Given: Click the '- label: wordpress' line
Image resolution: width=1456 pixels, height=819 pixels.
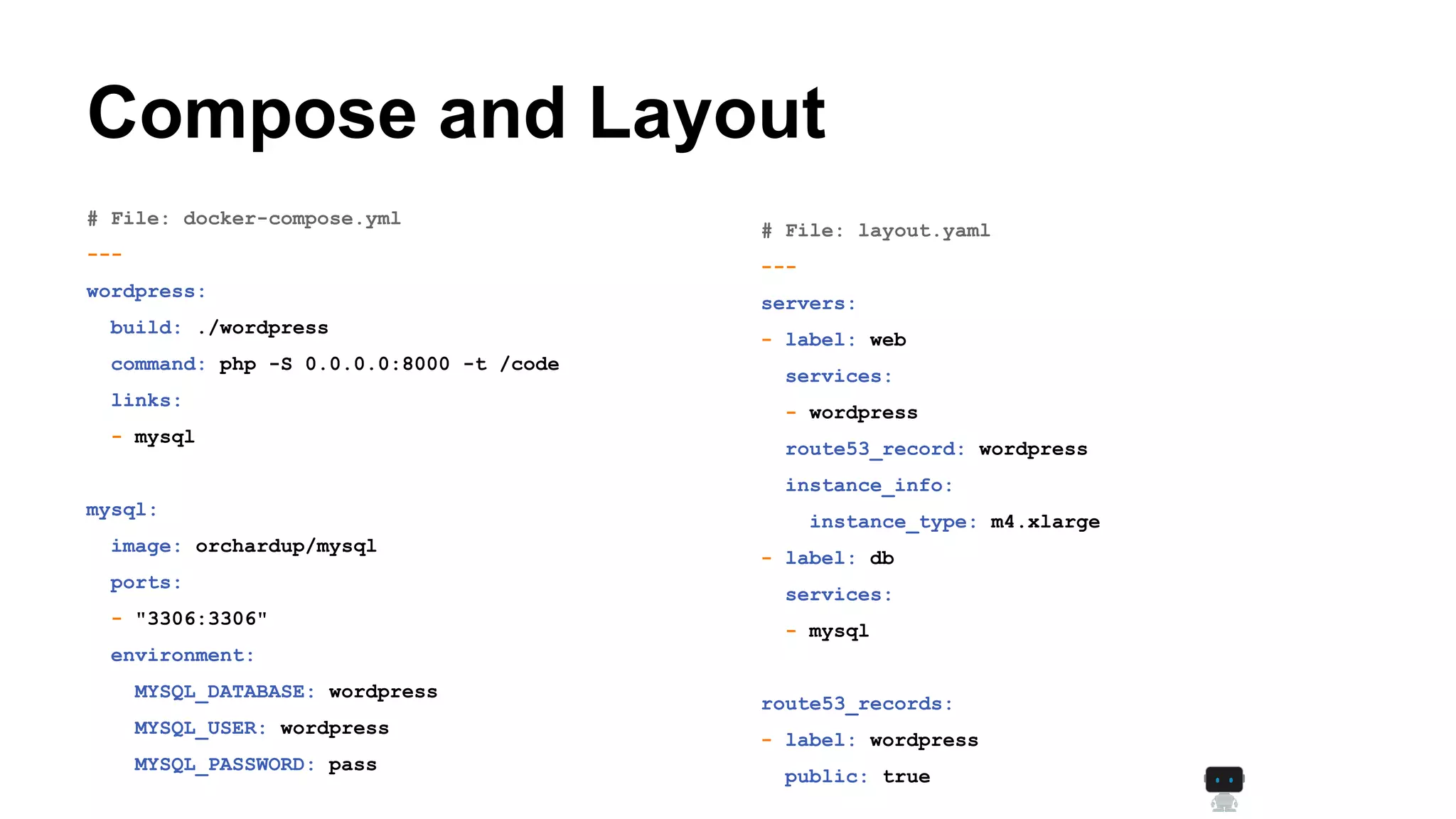Looking at the screenshot, I should (869, 740).
